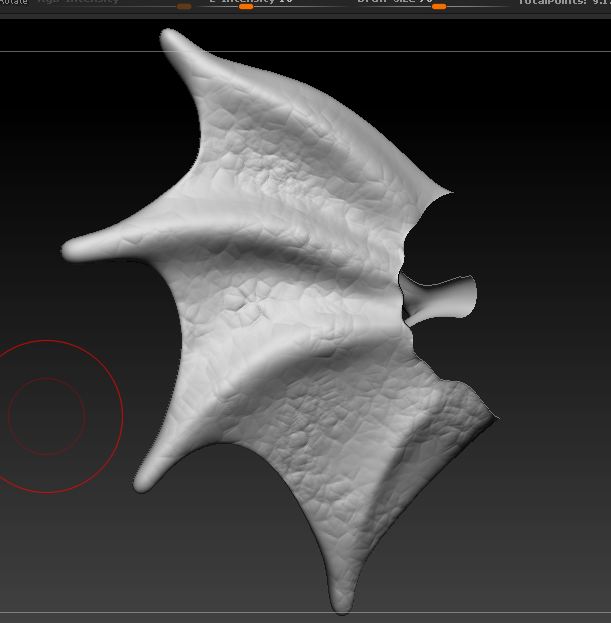
Task: Click the TotalPoints readout text
Action: 564,2
